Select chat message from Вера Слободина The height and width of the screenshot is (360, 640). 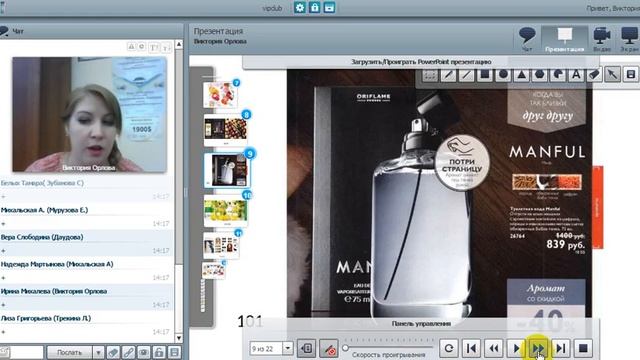(x=87, y=244)
